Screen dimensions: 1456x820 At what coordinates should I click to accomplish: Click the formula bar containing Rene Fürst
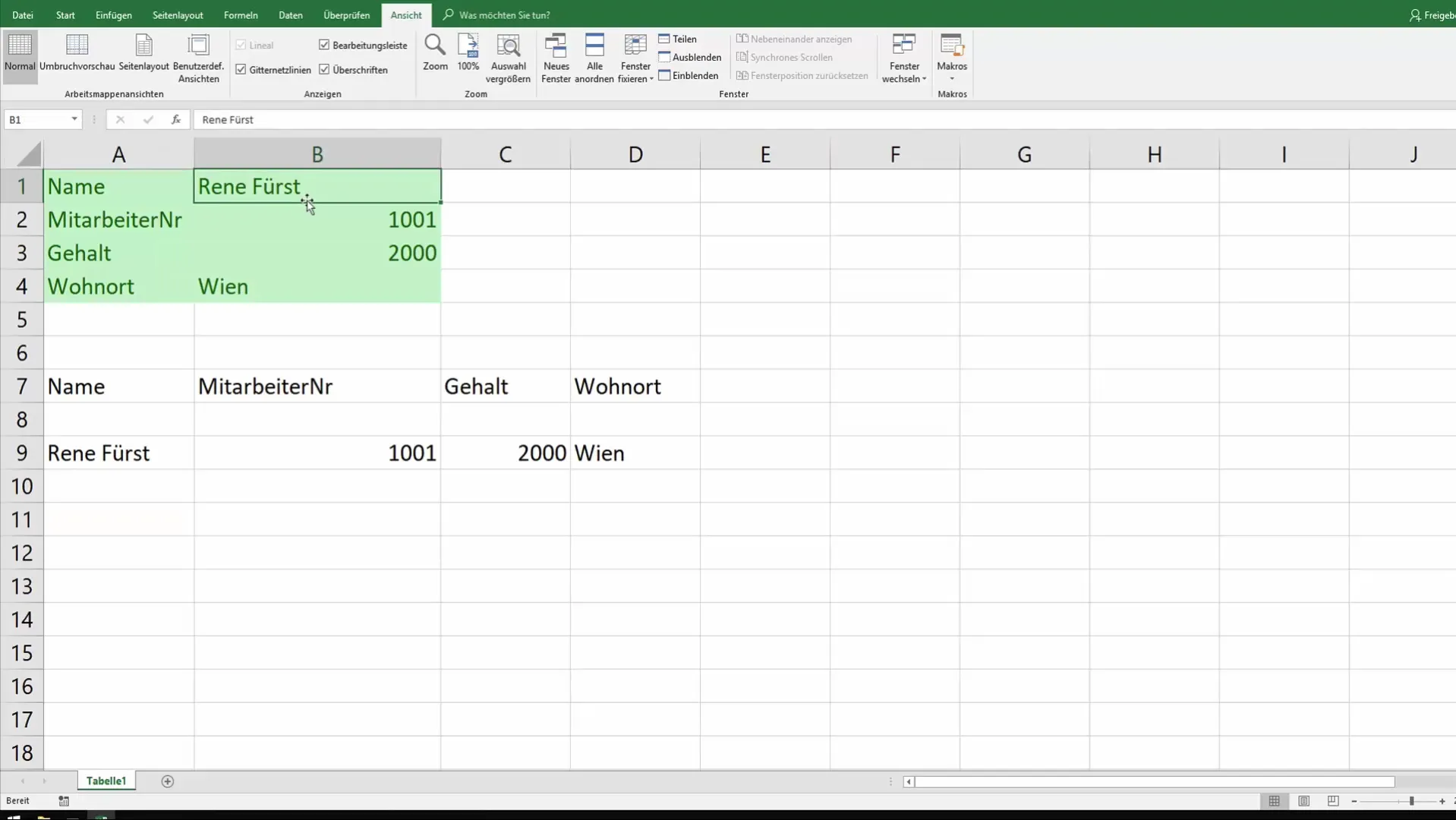point(824,119)
